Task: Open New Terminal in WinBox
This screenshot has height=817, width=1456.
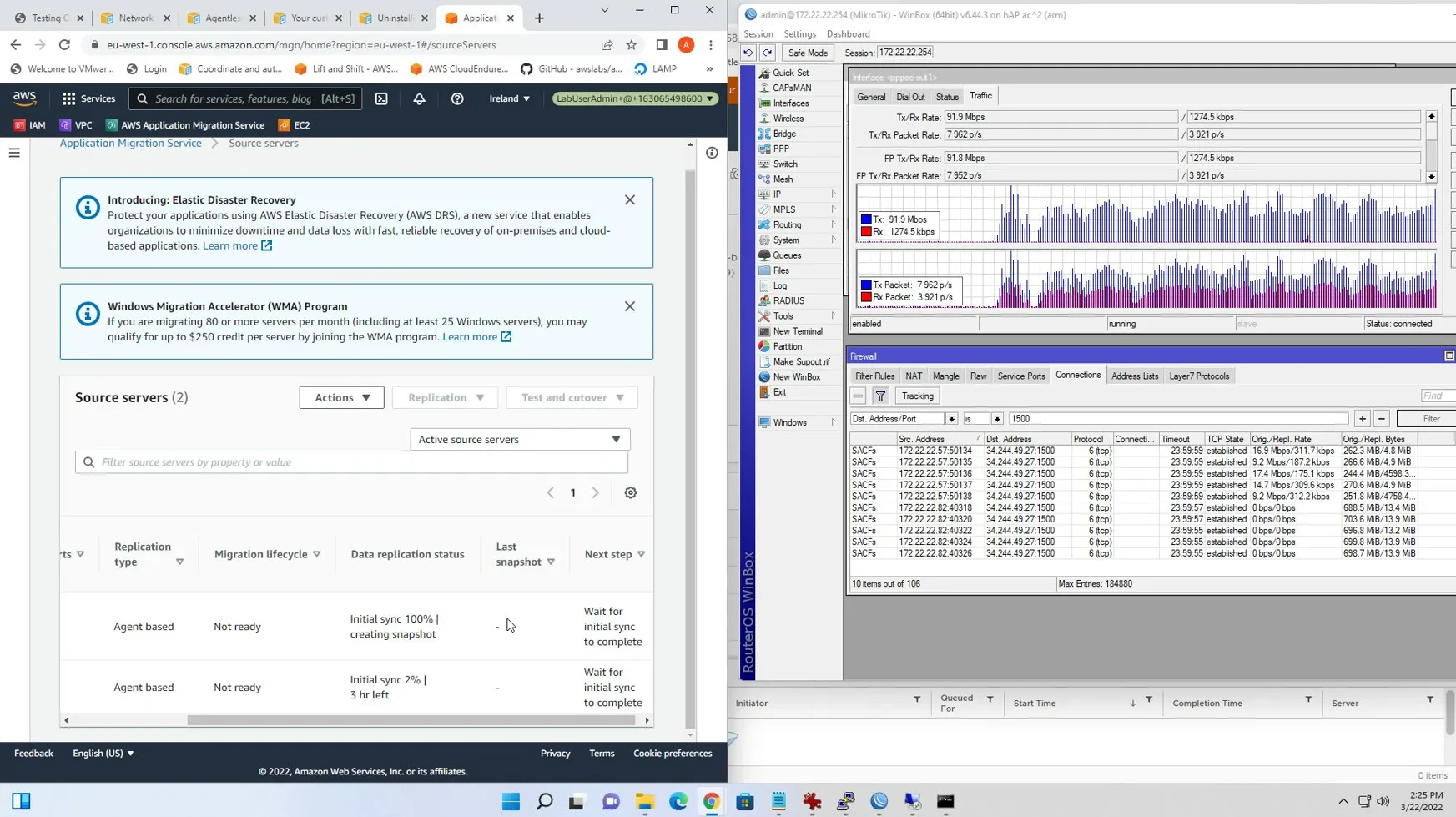Action: click(798, 331)
